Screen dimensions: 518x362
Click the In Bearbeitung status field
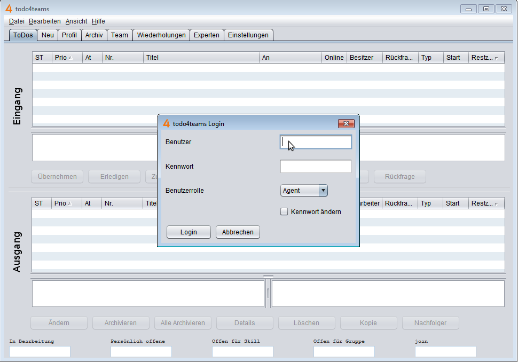click(x=40, y=352)
